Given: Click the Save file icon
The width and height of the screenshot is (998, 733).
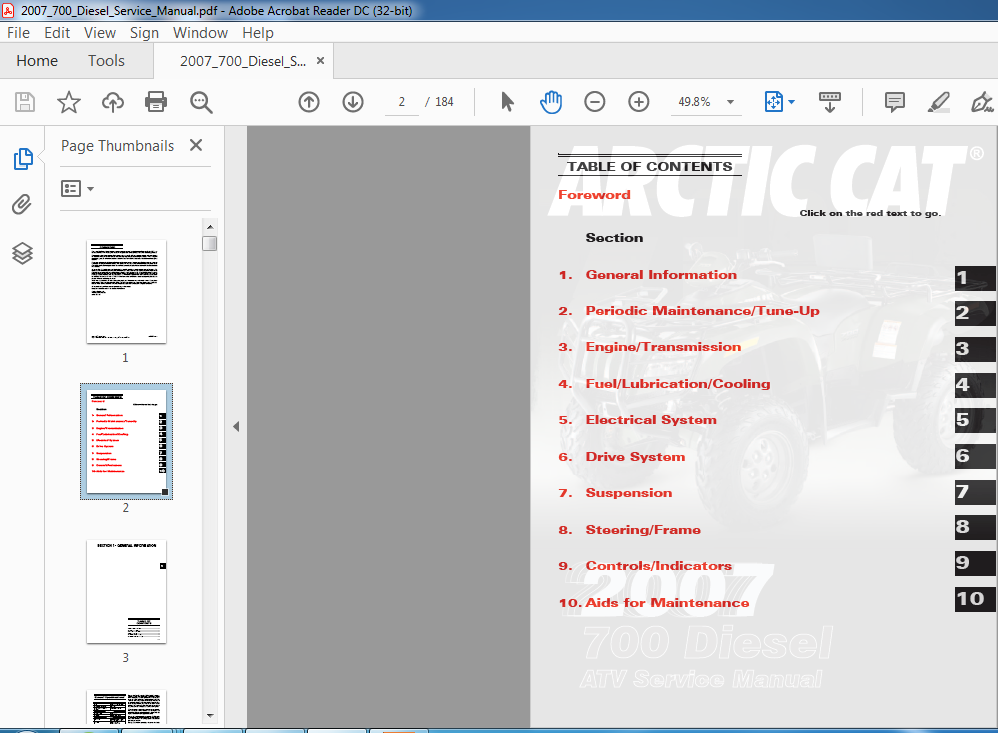Looking at the screenshot, I should tap(25, 102).
